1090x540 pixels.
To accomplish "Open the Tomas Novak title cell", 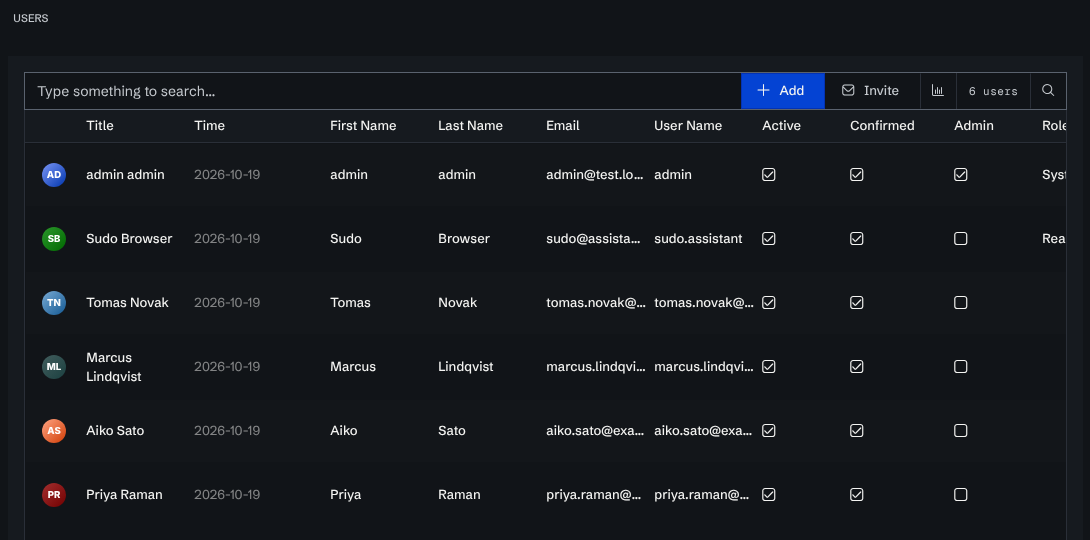I will 127,302.
